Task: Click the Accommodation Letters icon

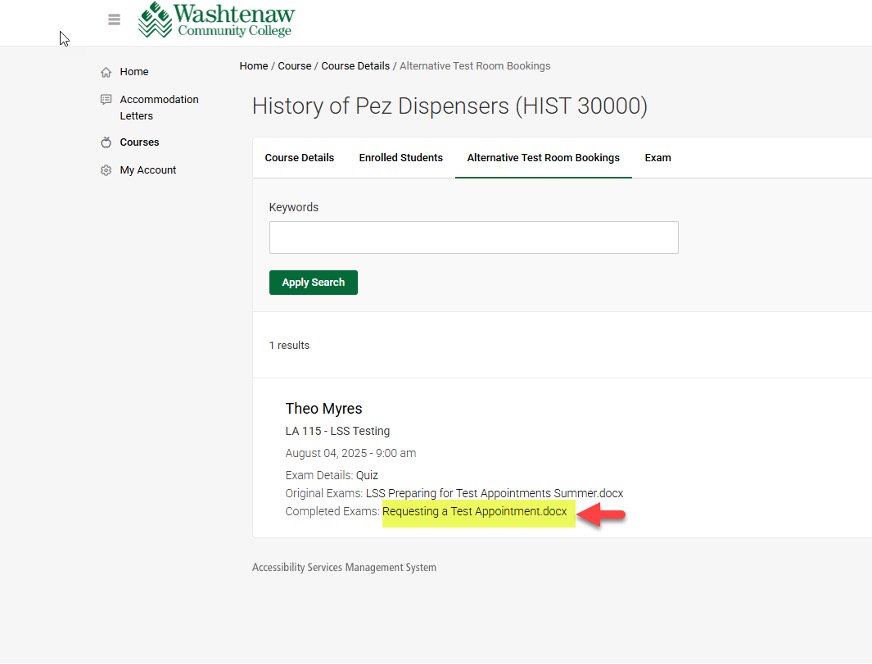Action: (x=106, y=100)
